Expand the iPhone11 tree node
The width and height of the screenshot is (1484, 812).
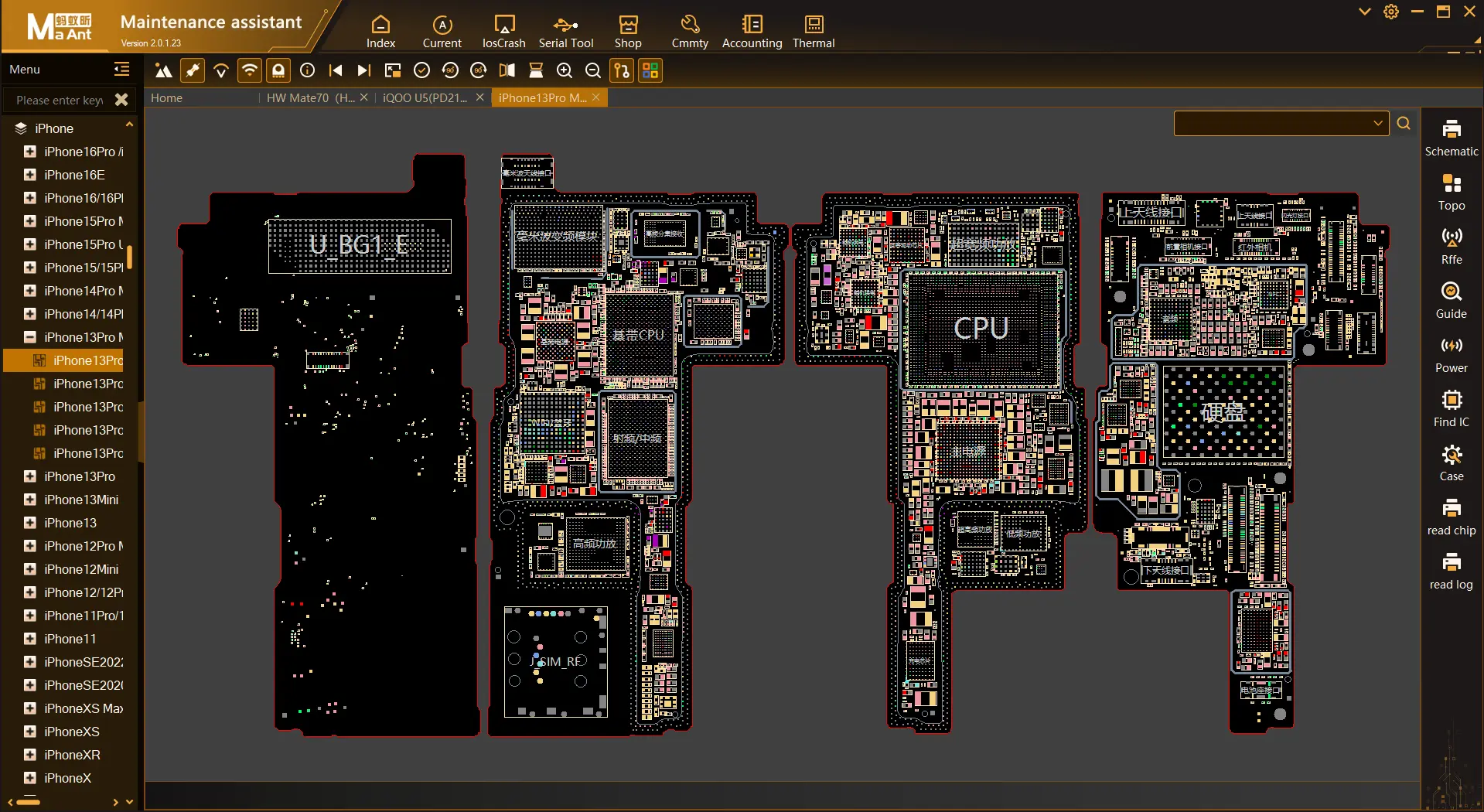click(x=30, y=639)
